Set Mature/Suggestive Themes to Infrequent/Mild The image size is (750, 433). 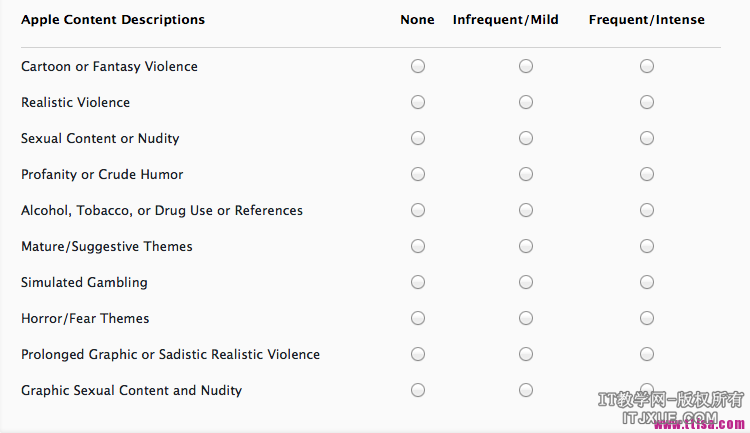pyautogui.click(x=526, y=246)
